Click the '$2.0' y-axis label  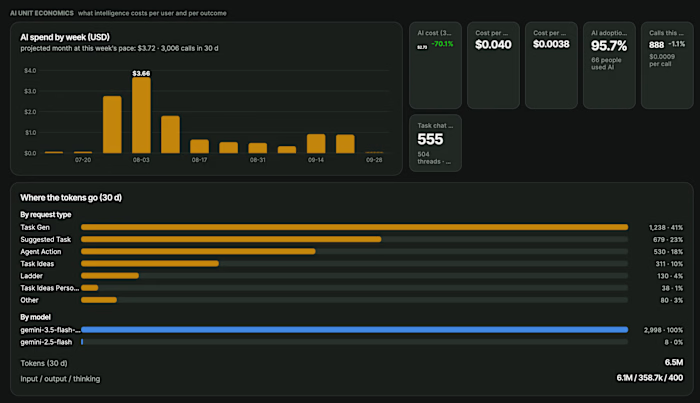click(30, 112)
